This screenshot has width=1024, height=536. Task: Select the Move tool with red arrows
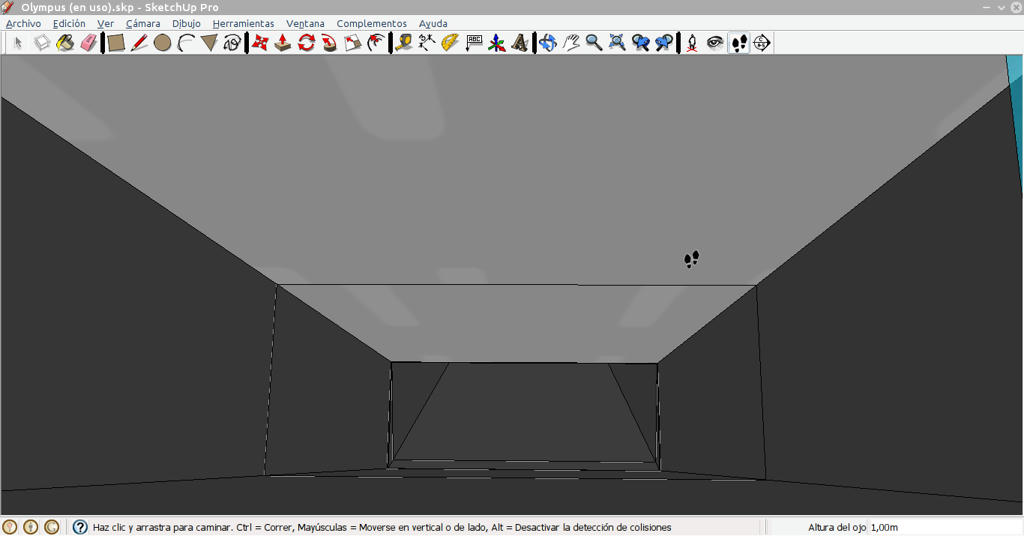pyautogui.click(x=260, y=43)
